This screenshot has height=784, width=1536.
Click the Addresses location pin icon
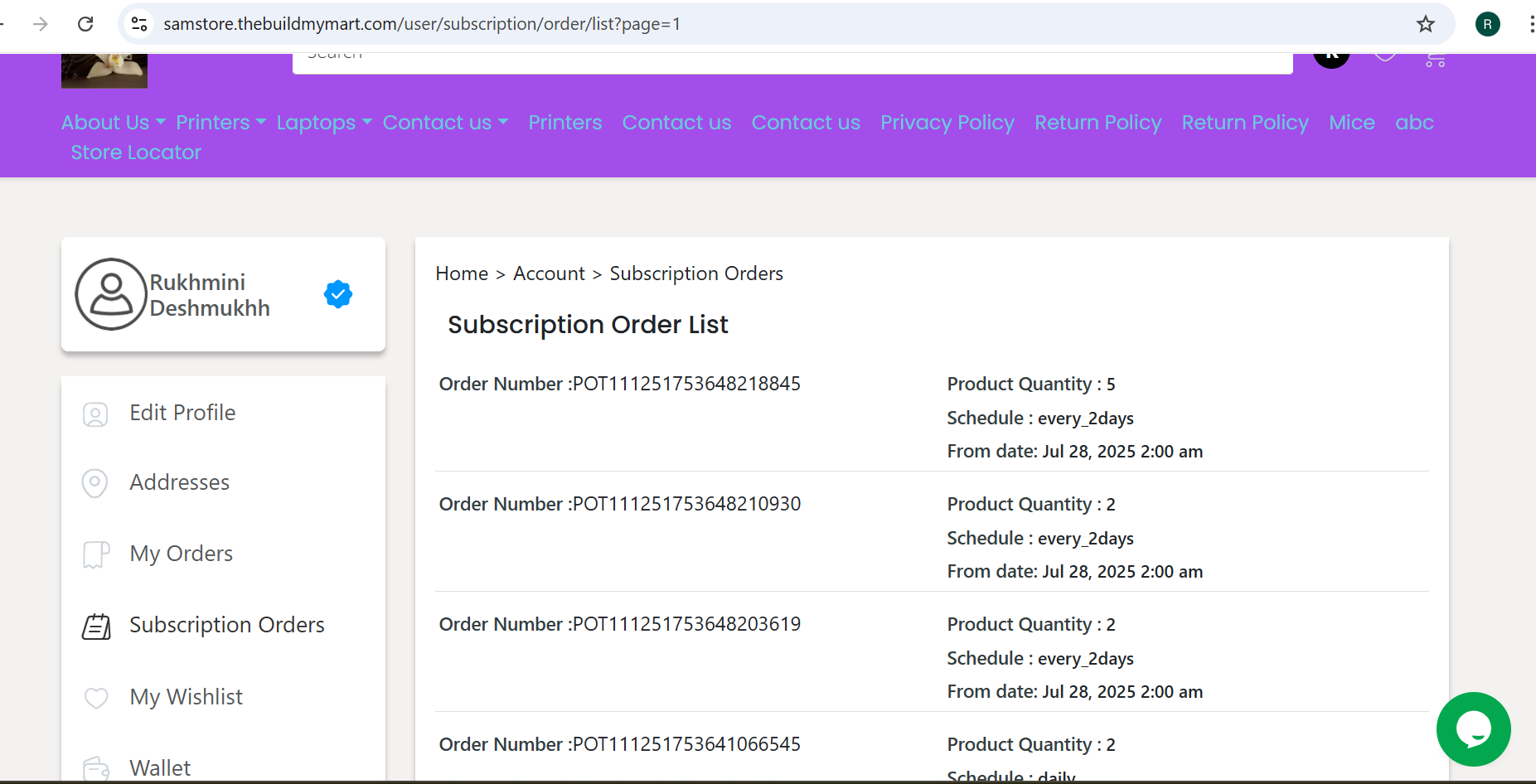pos(95,483)
